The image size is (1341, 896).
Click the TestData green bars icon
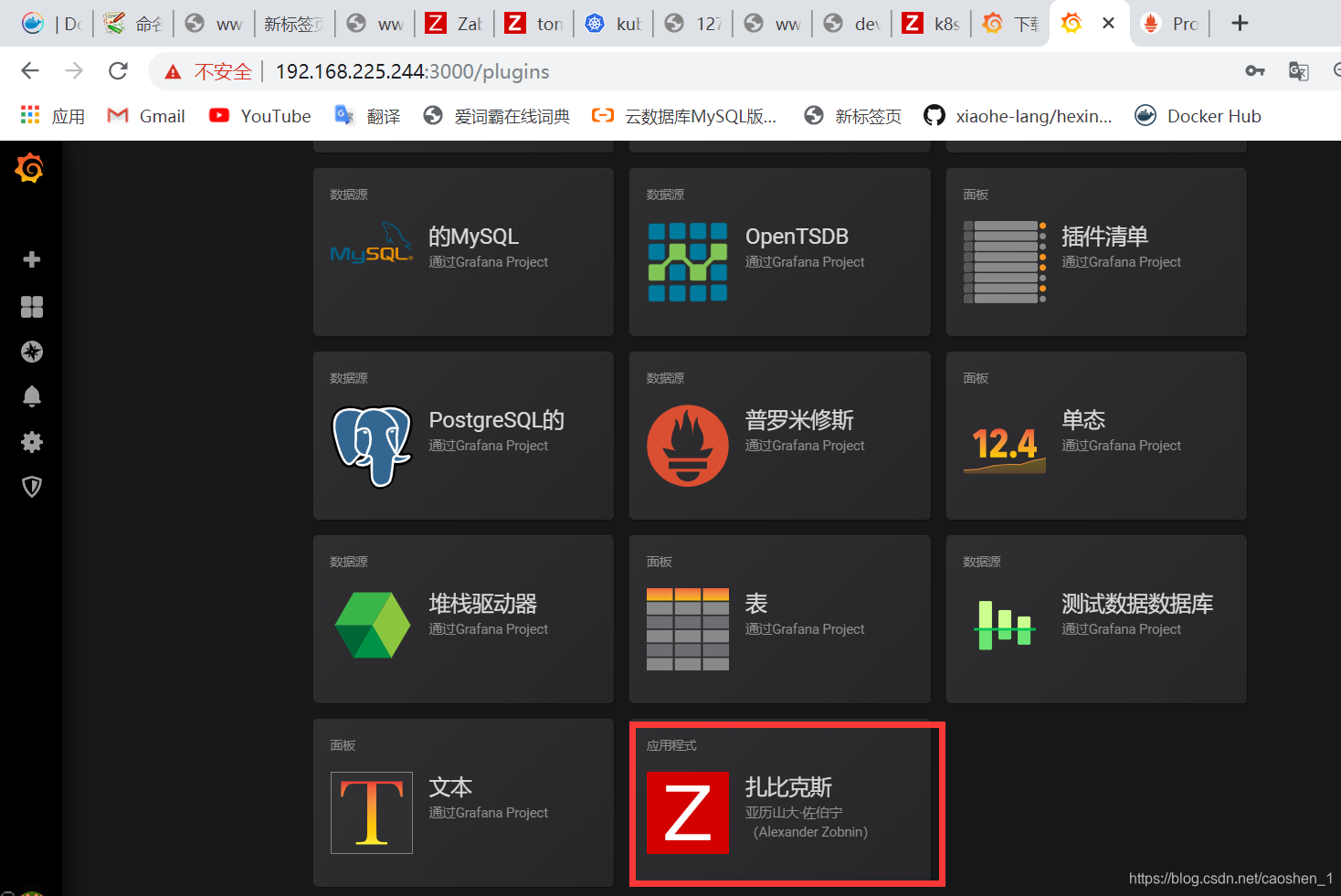1005,626
